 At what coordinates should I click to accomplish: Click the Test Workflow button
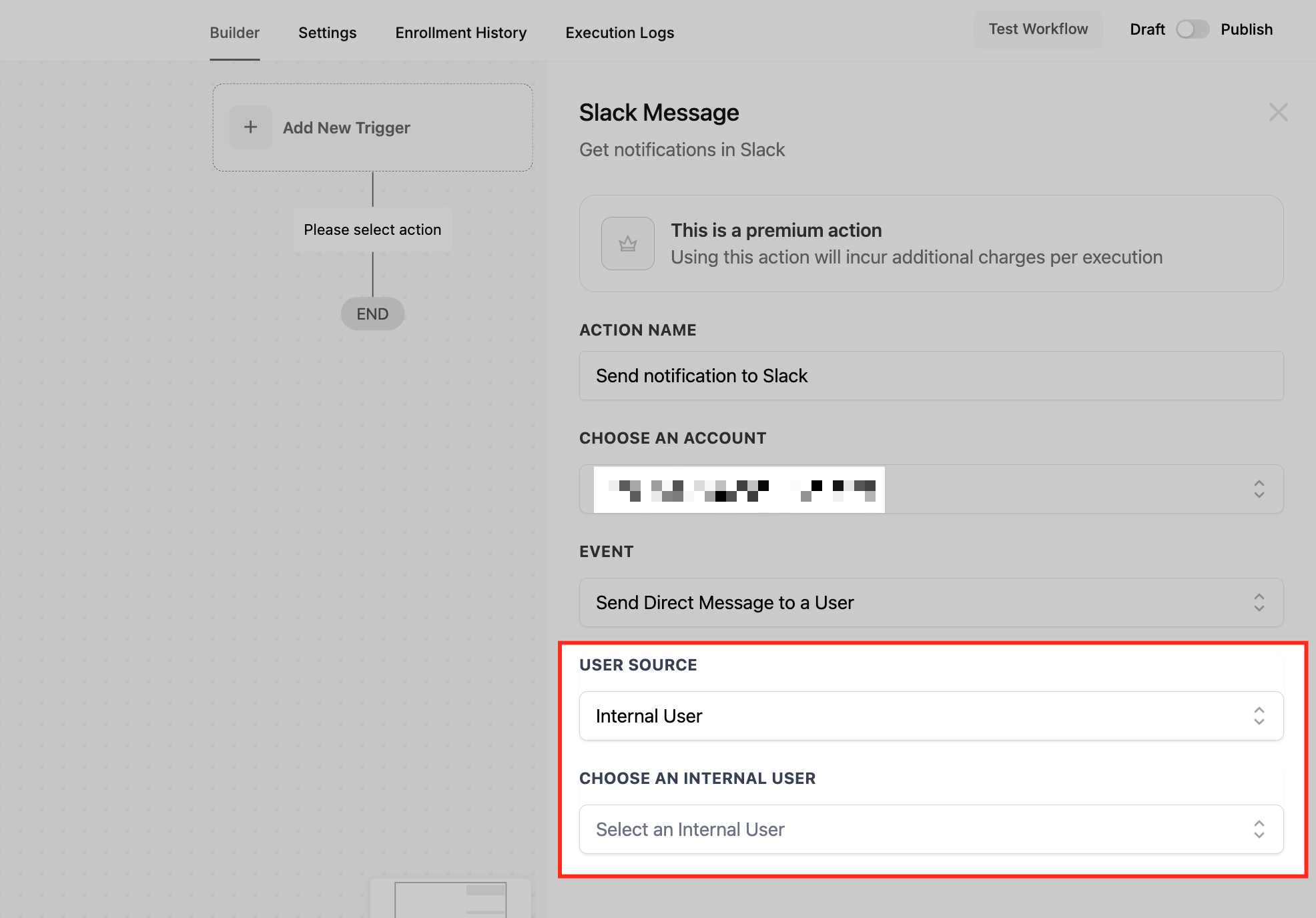(x=1038, y=29)
